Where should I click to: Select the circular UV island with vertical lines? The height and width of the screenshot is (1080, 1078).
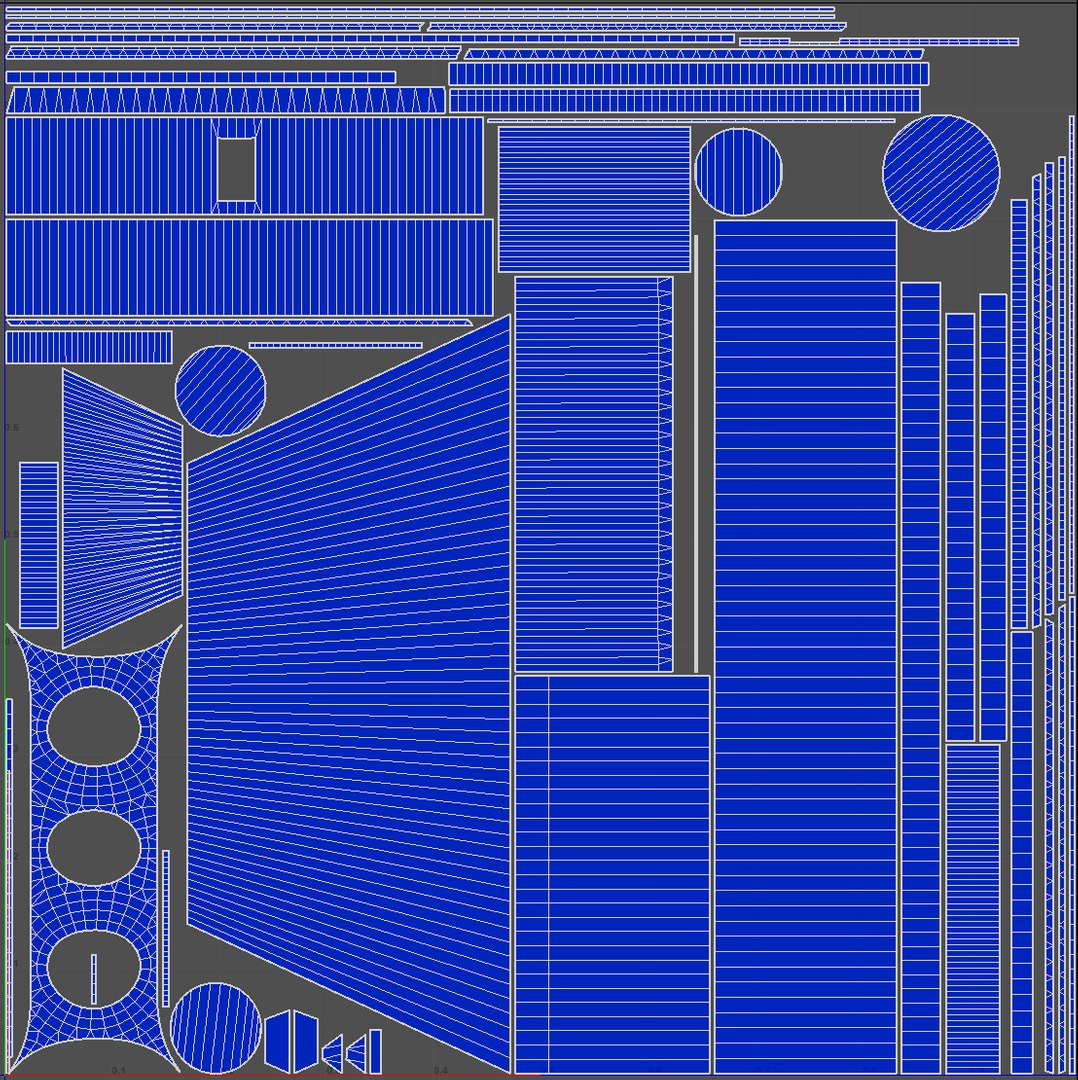[738, 172]
